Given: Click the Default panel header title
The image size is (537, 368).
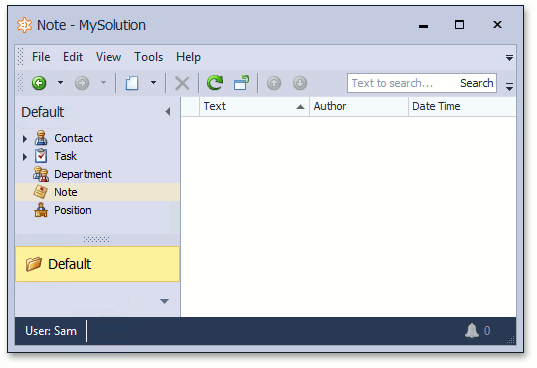Looking at the screenshot, I should [x=43, y=112].
